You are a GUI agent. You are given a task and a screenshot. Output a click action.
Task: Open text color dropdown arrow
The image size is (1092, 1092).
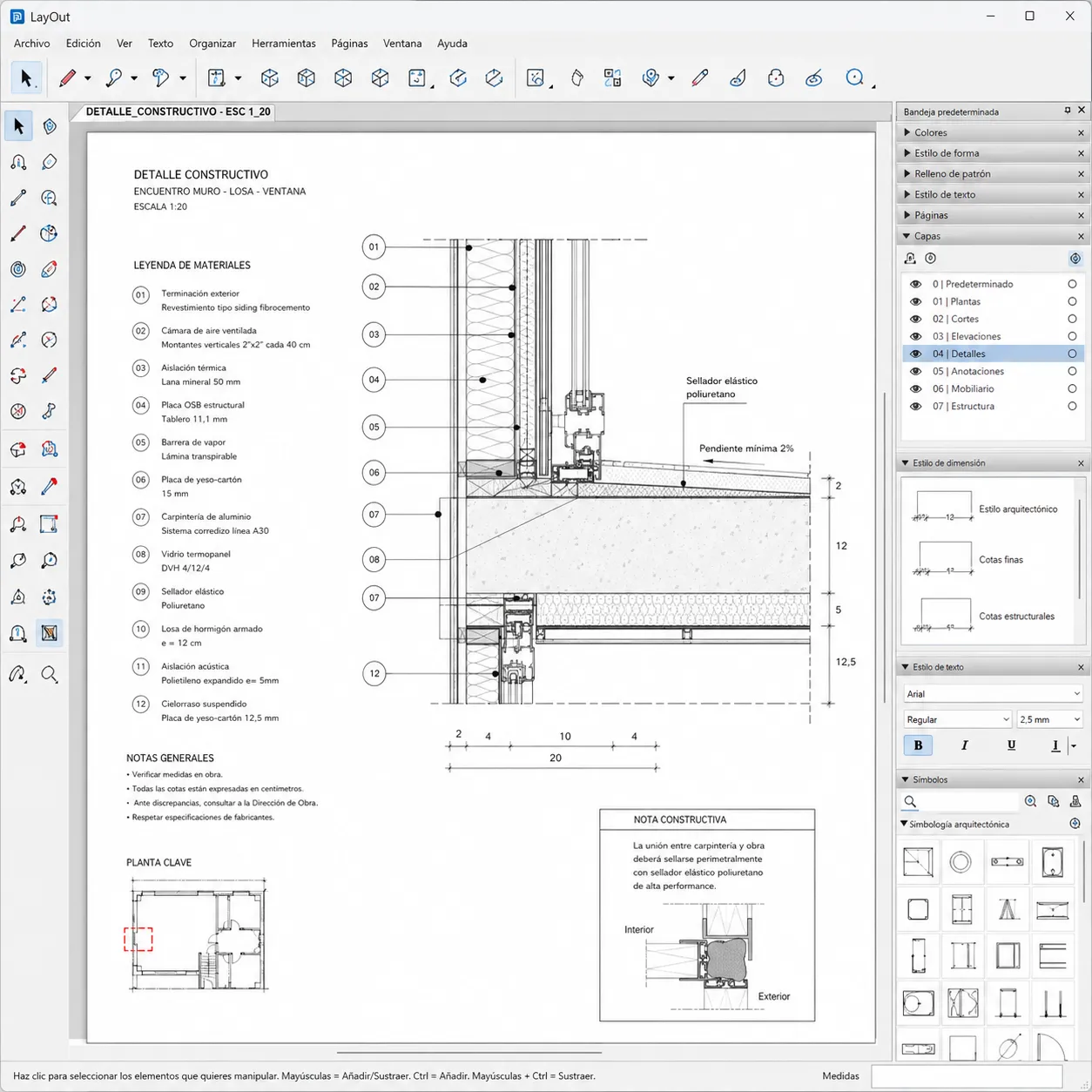[1074, 745]
